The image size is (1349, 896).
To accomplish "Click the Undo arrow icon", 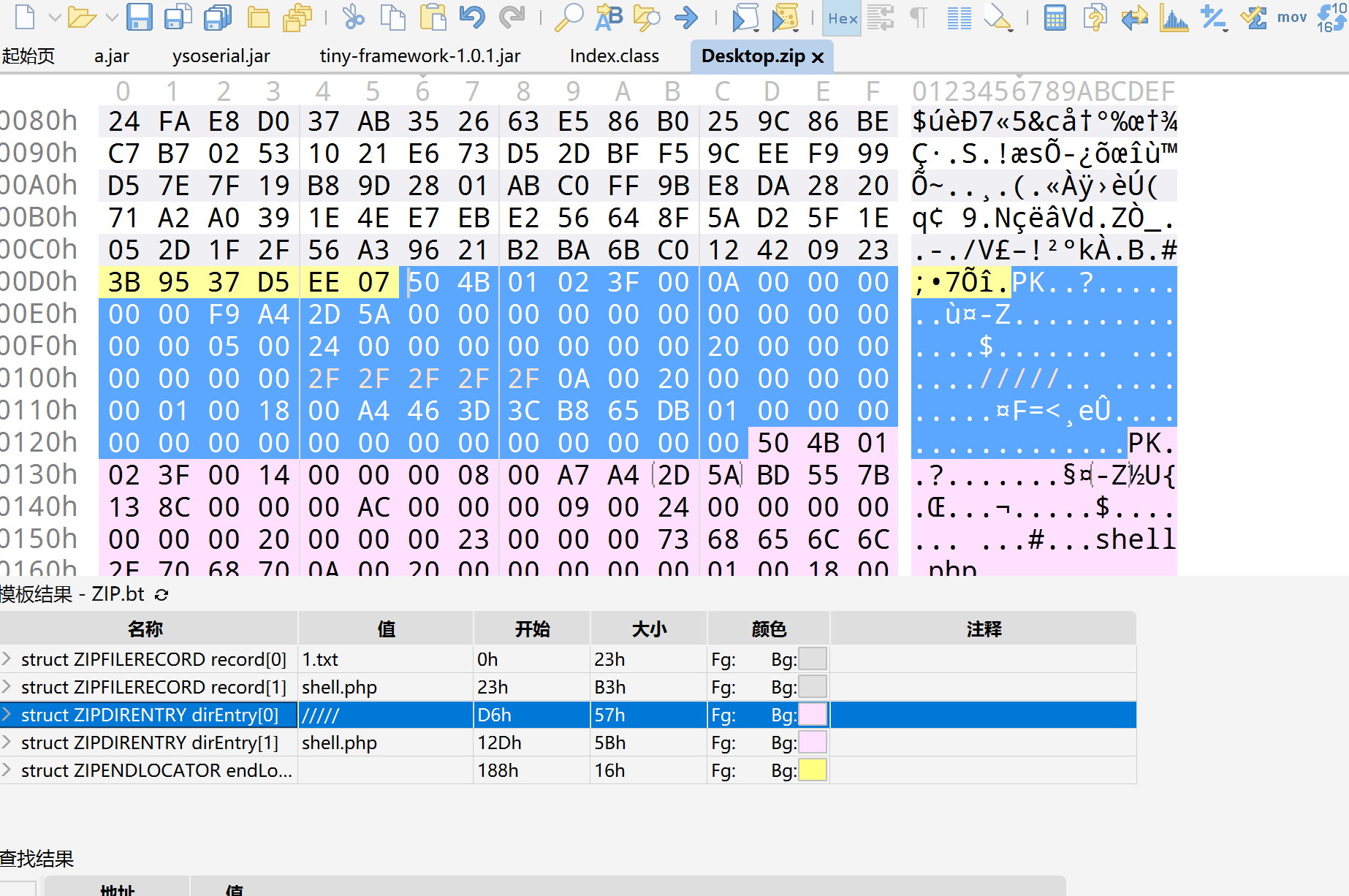I will (472, 17).
